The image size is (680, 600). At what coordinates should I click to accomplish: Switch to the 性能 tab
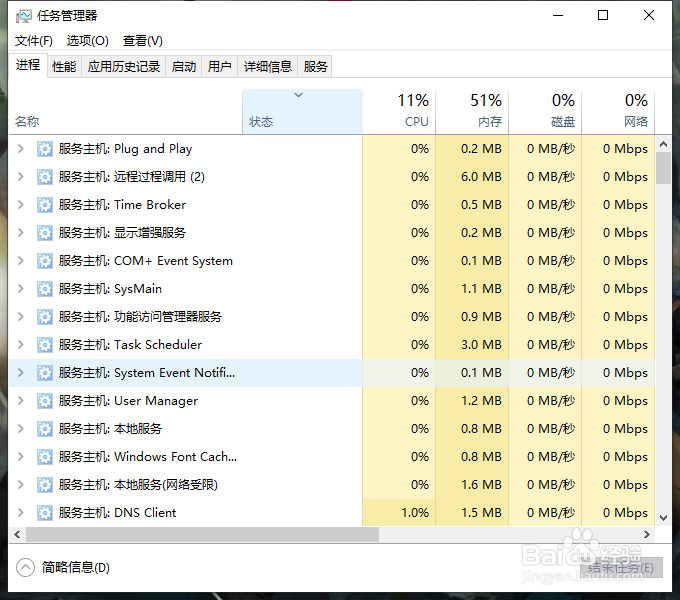pos(64,67)
